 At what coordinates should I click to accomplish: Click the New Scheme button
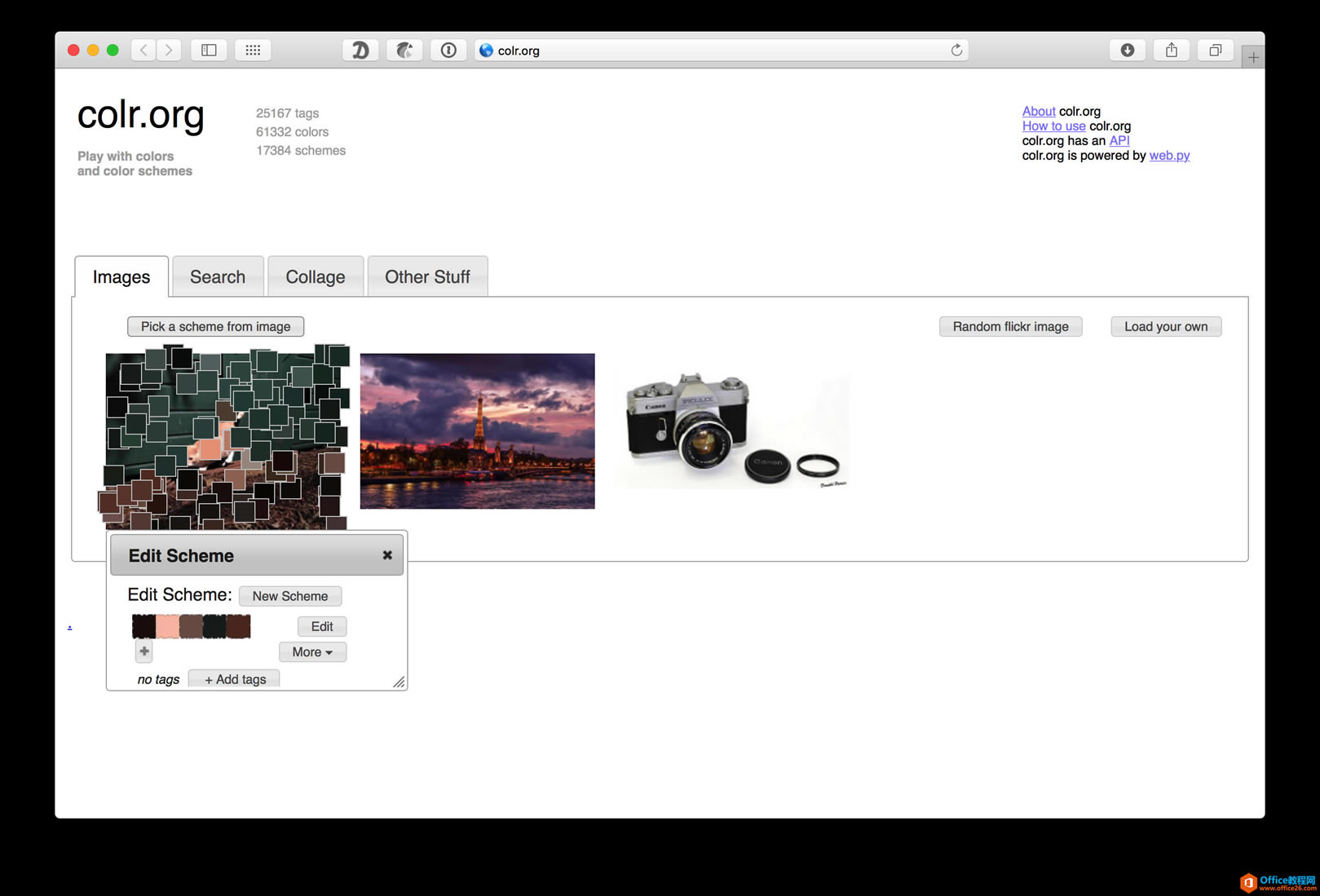coord(289,596)
